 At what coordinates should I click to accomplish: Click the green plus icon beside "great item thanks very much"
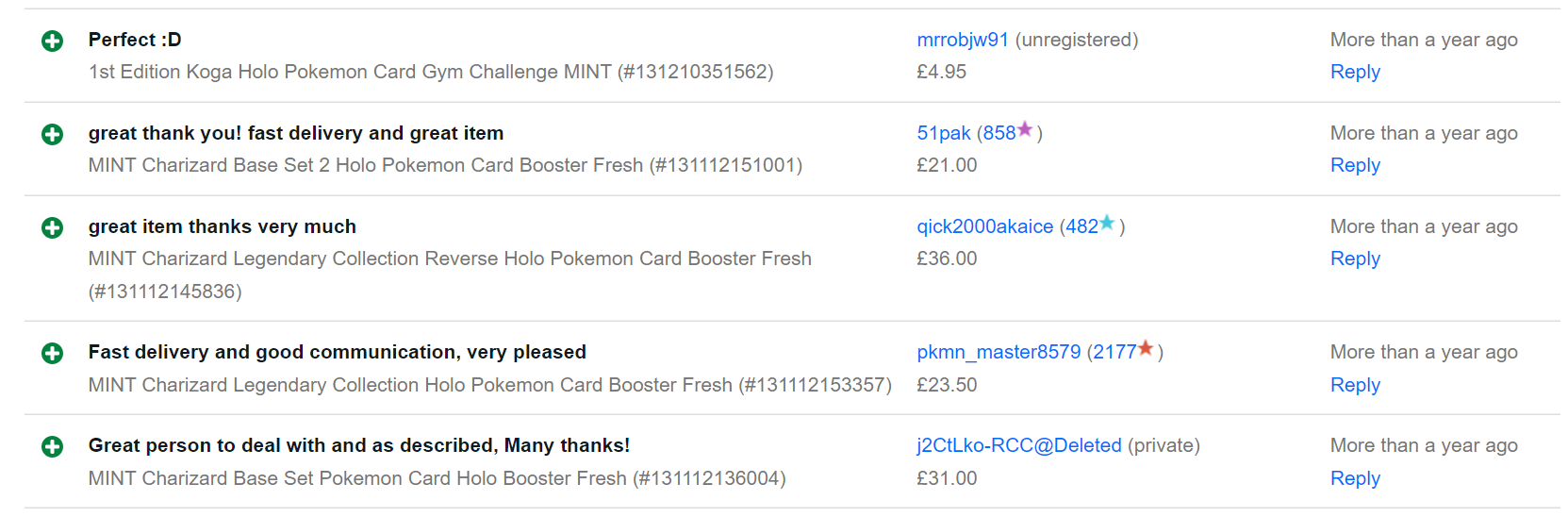(x=53, y=227)
